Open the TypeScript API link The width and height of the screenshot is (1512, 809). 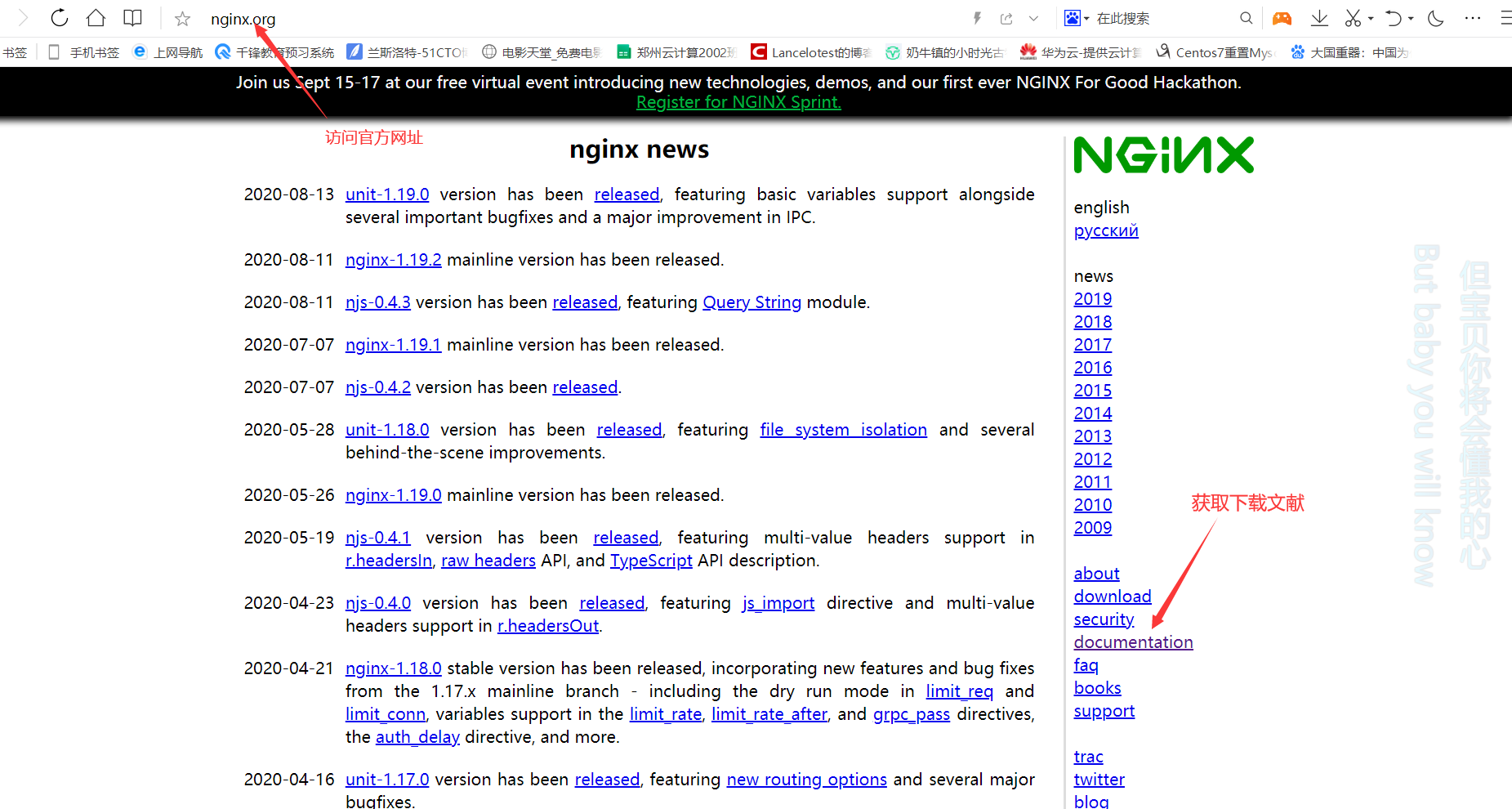[x=651, y=561]
